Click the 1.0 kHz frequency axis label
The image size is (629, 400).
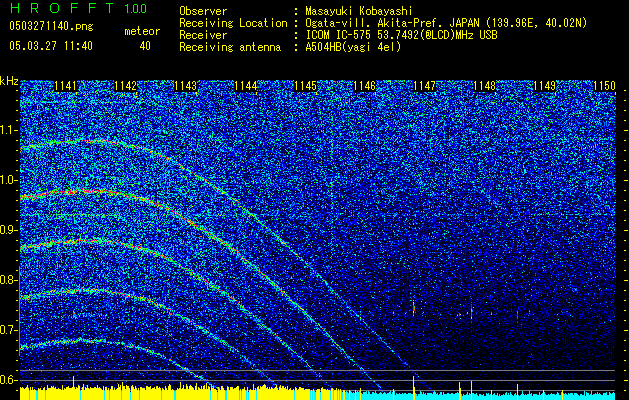point(9,180)
